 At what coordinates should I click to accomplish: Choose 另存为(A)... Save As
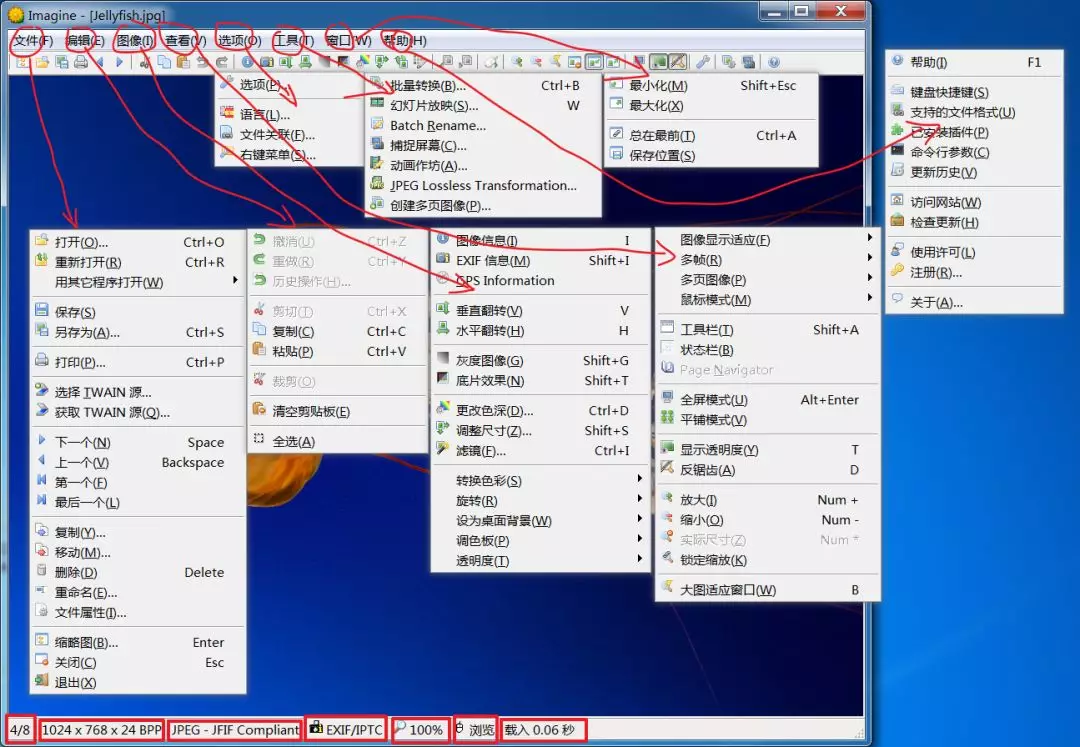click(x=138, y=333)
